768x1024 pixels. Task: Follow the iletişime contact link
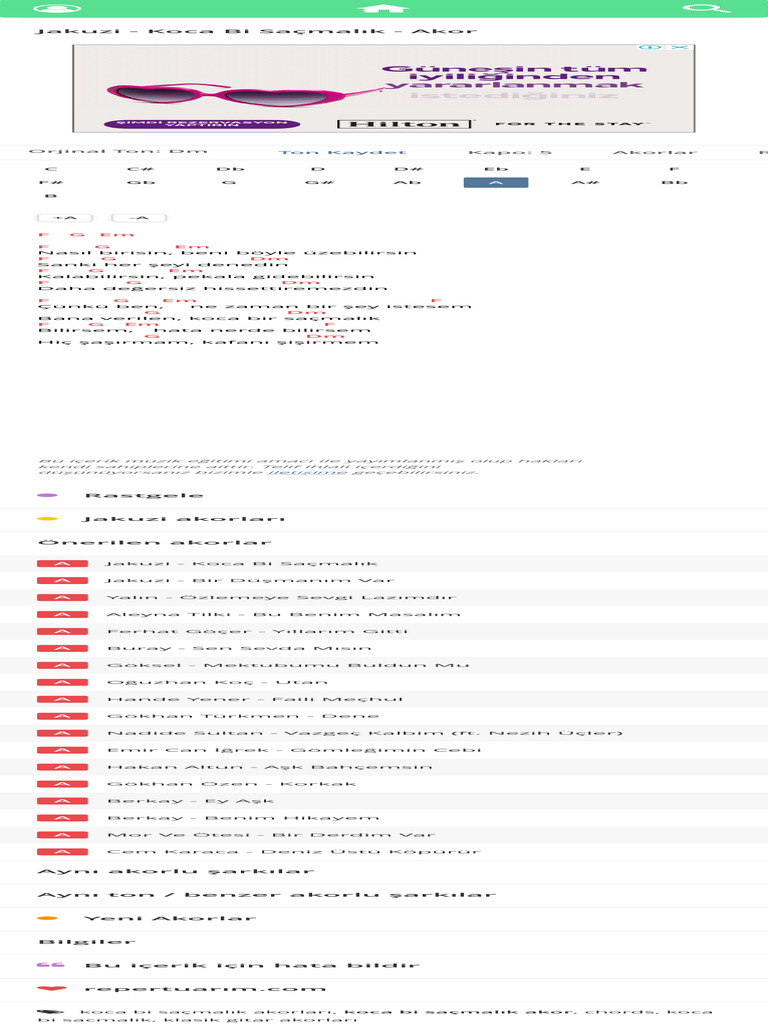click(x=308, y=472)
